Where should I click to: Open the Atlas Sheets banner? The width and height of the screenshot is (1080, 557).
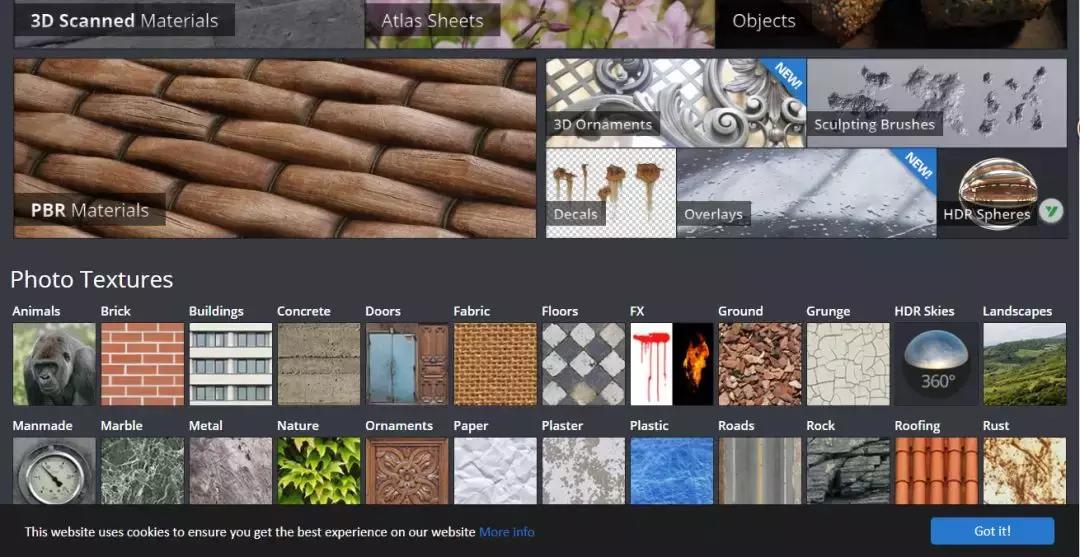coord(540,24)
